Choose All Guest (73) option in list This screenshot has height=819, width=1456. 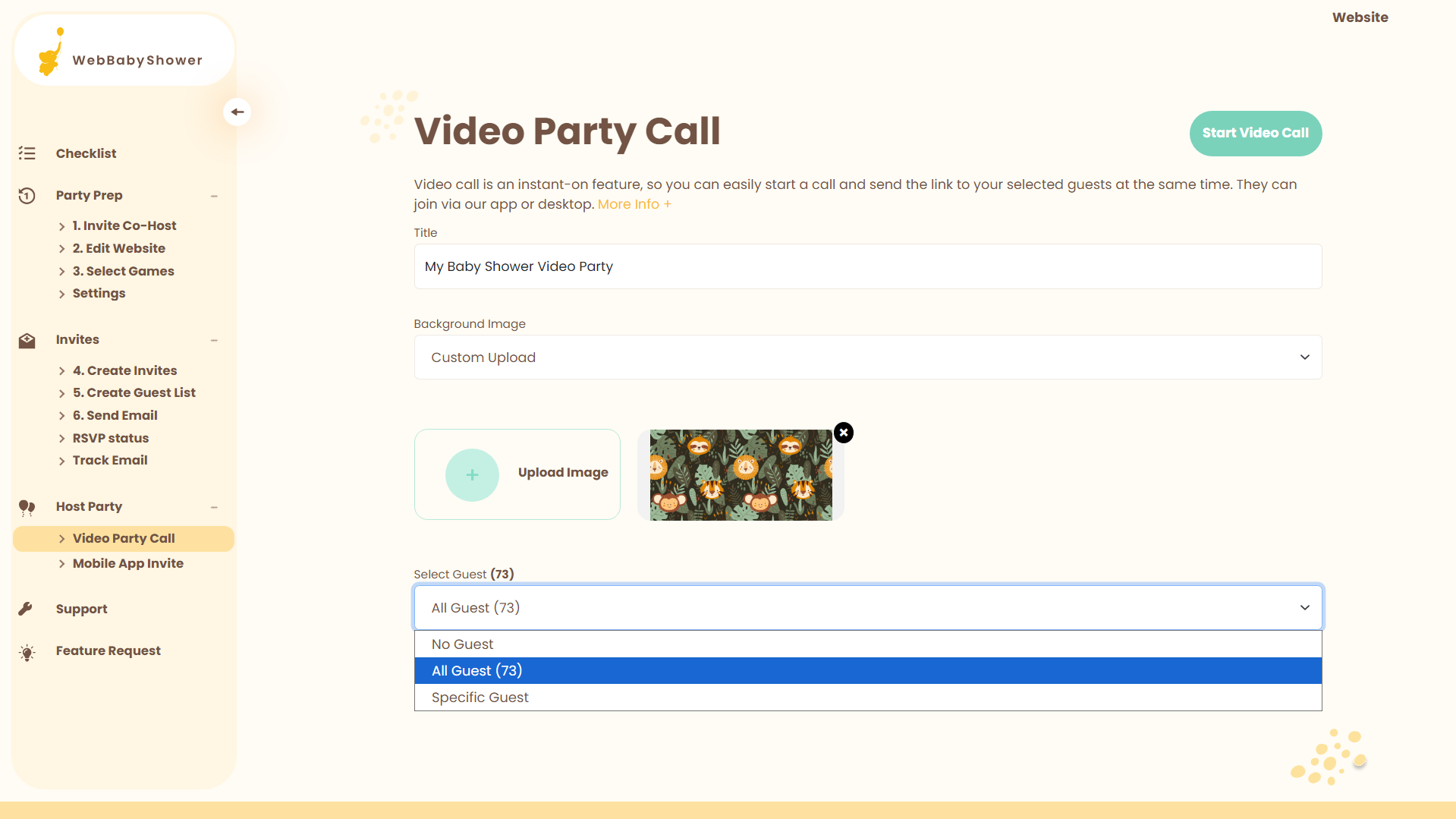coord(868,671)
